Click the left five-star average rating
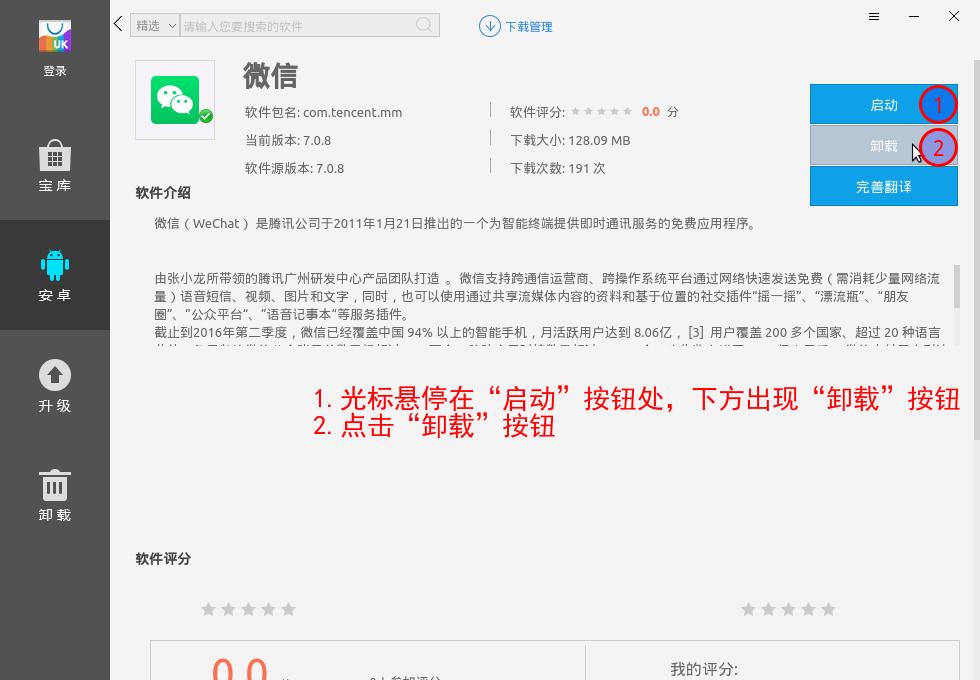Image resolution: width=980 pixels, height=680 pixels. pos(248,609)
